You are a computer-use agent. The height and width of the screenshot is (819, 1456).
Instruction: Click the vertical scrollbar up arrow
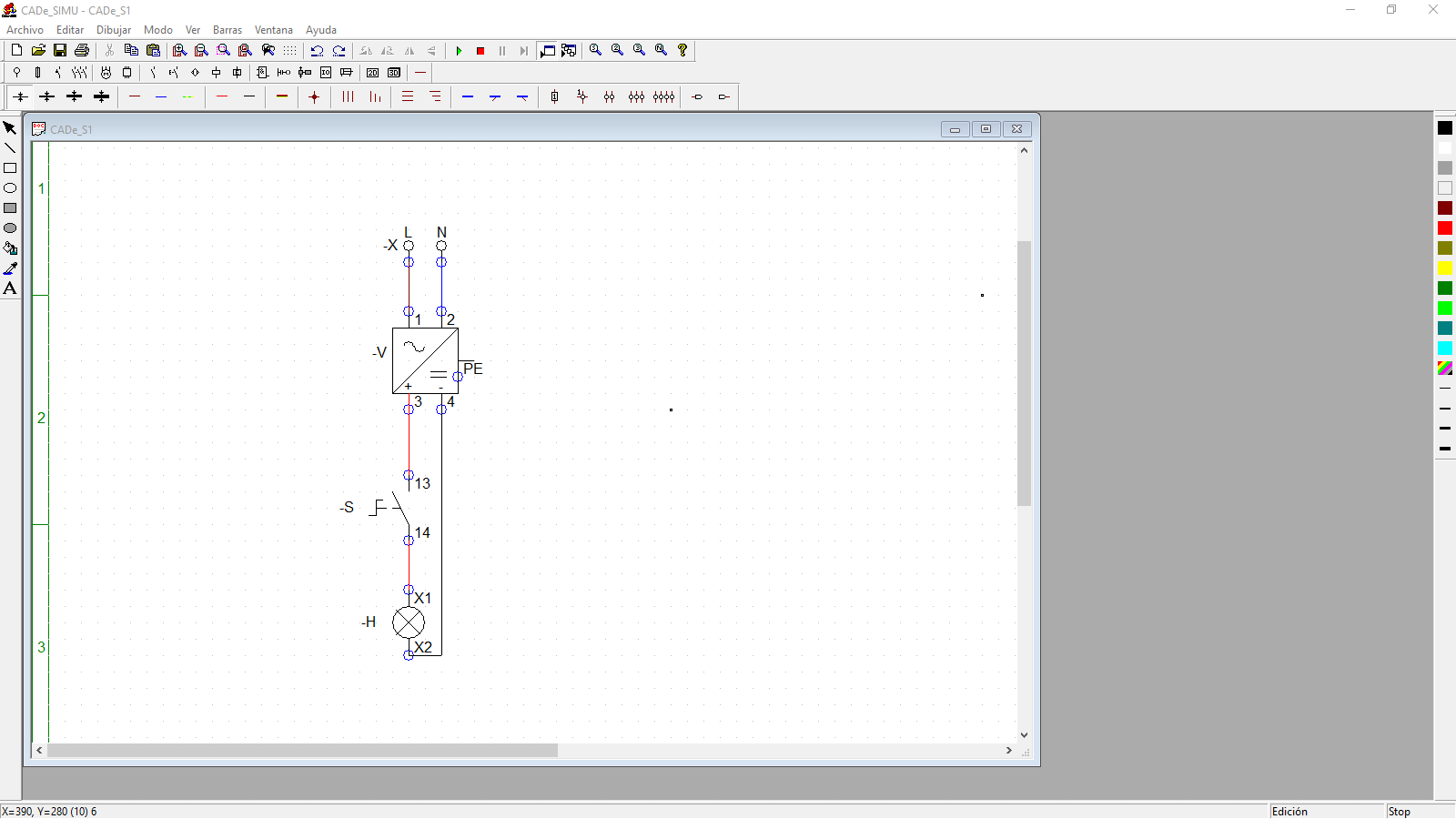(x=1024, y=150)
